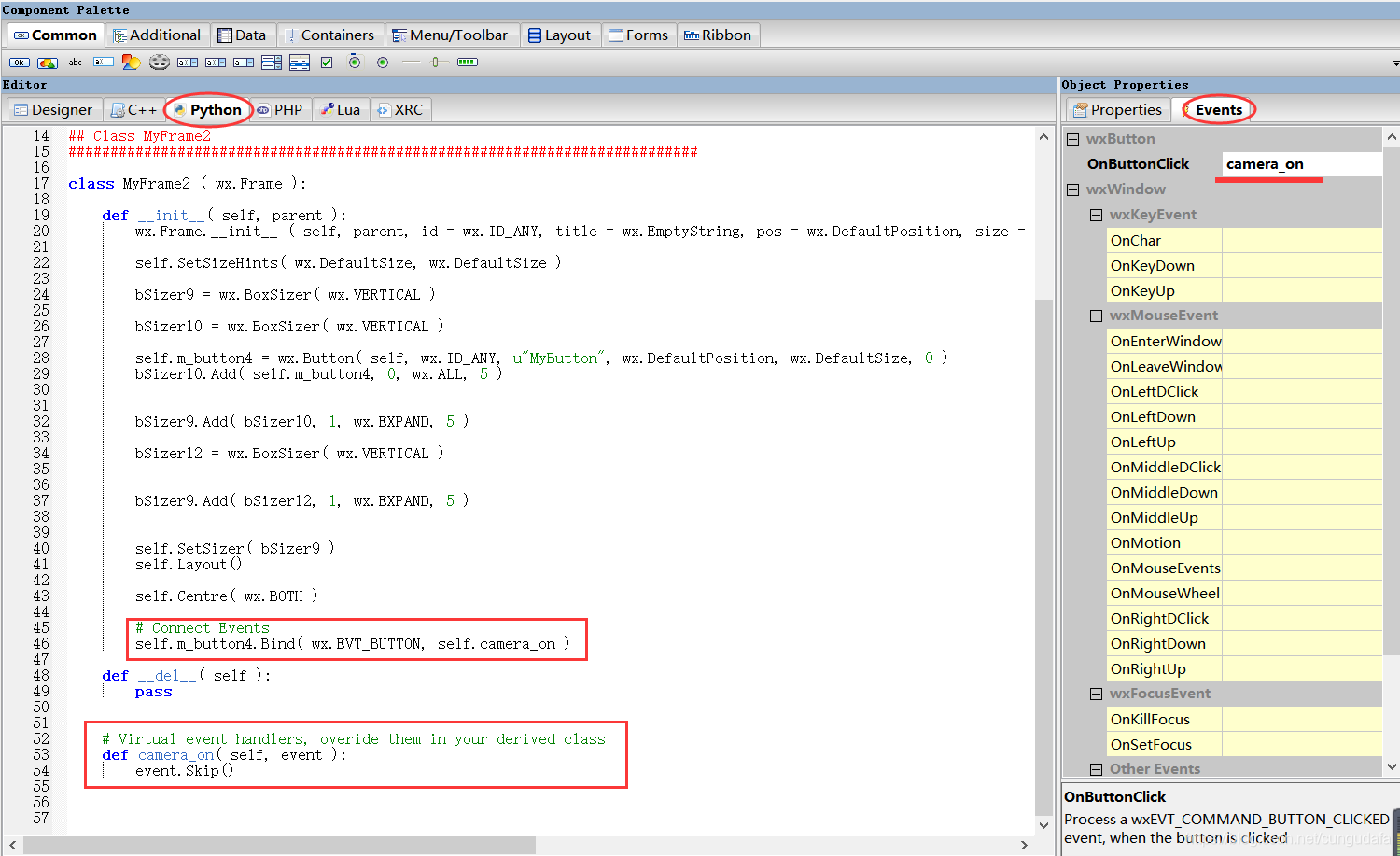1400x856 pixels.
Task: Open the Common palette tab
Action: pos(56,35)
